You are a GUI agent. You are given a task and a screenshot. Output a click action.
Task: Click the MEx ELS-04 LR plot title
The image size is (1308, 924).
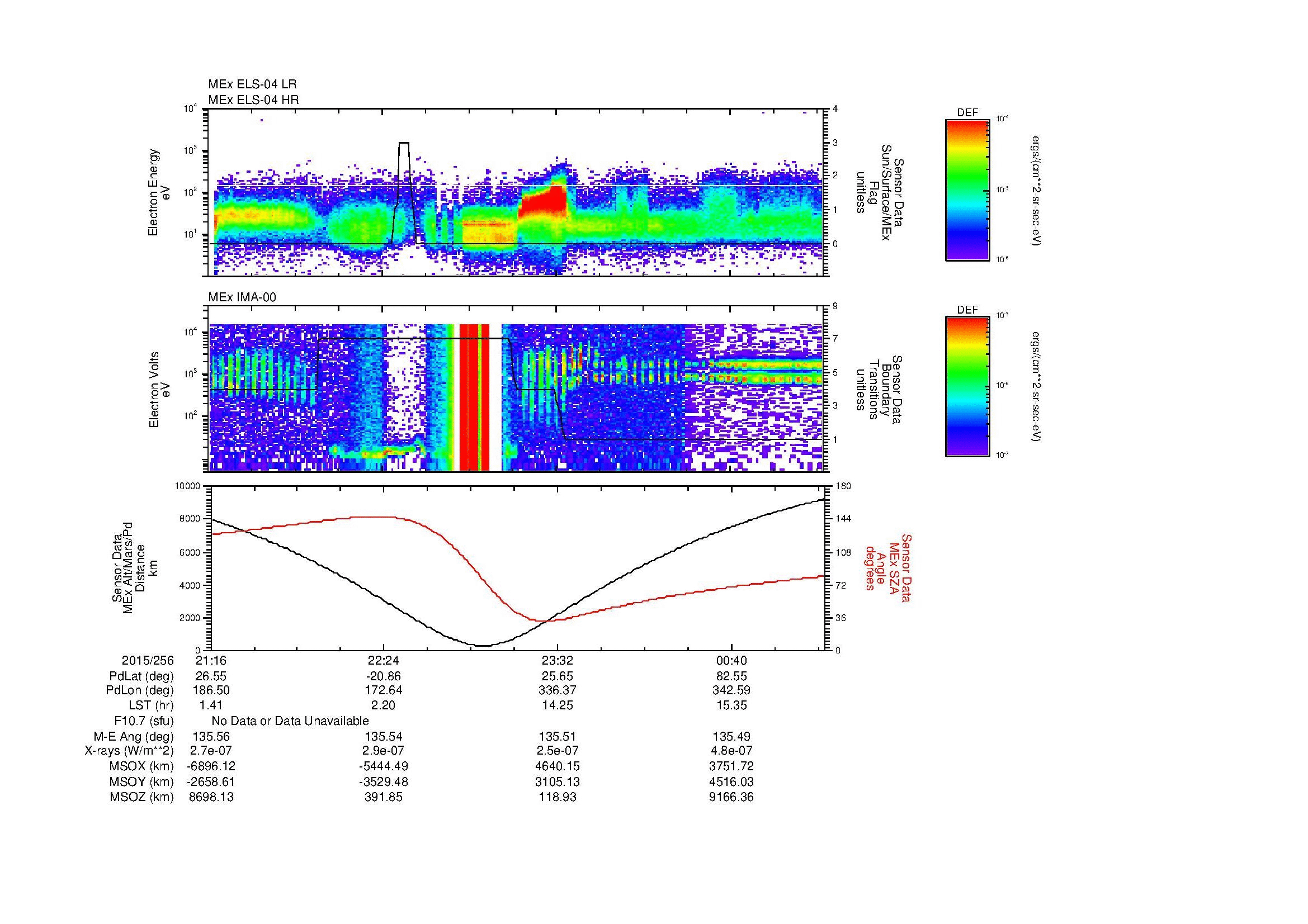[252, 84]
